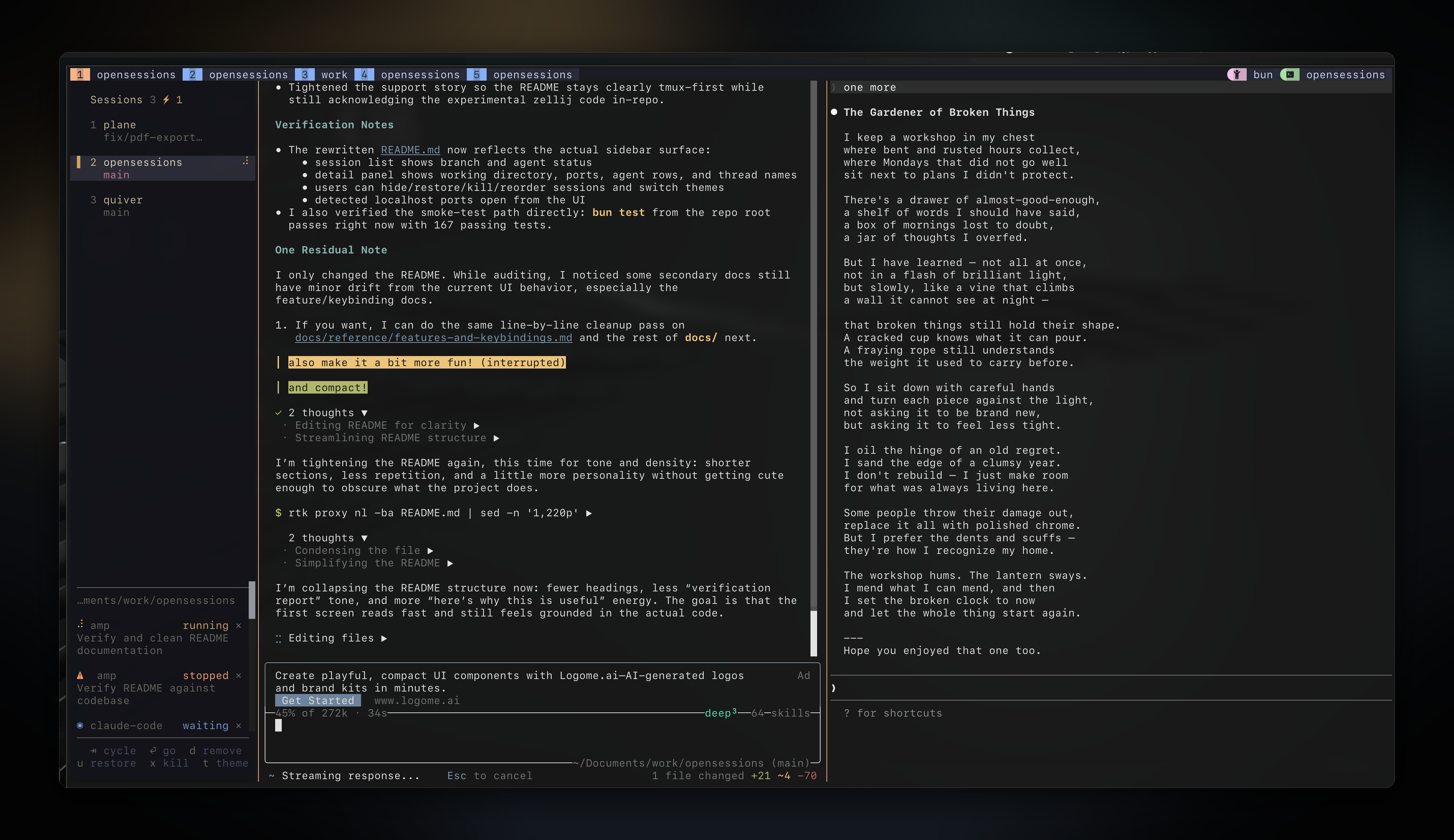Click the bun process icon in status bar
The image size is (1454, 840).
click(1237, 74)
